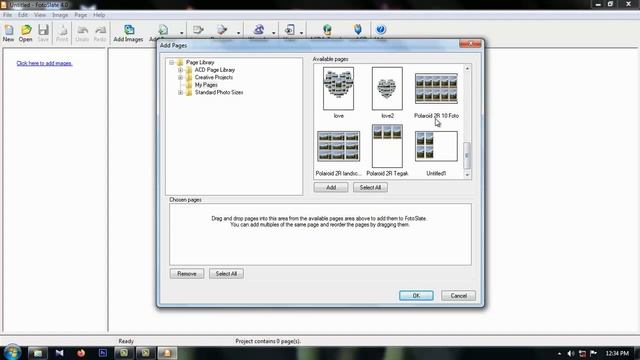
Task: Select the 'love2' page thumbnail
Action: tap(387, 89)
